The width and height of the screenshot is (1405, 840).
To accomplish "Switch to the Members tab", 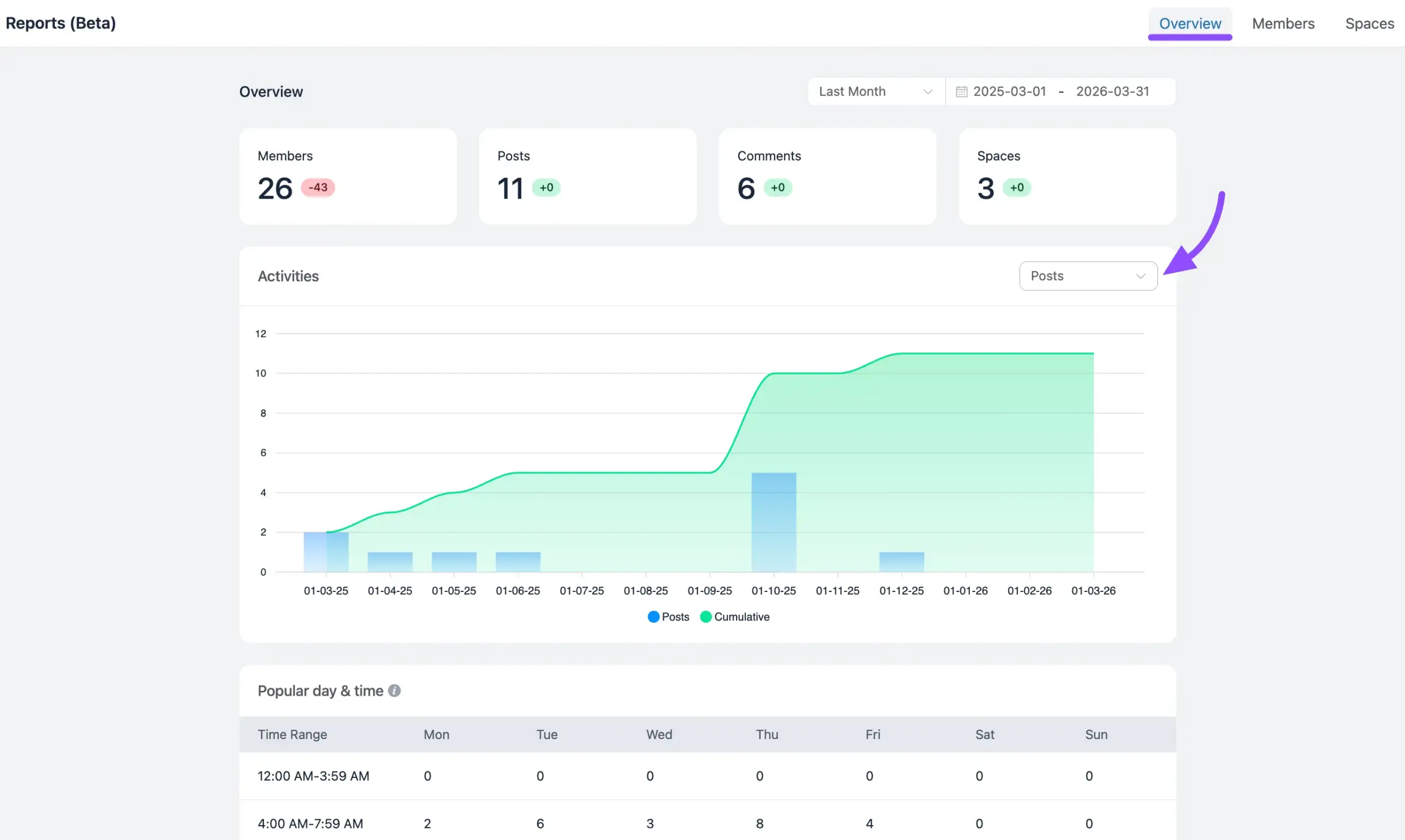I will coord(1283,24).
